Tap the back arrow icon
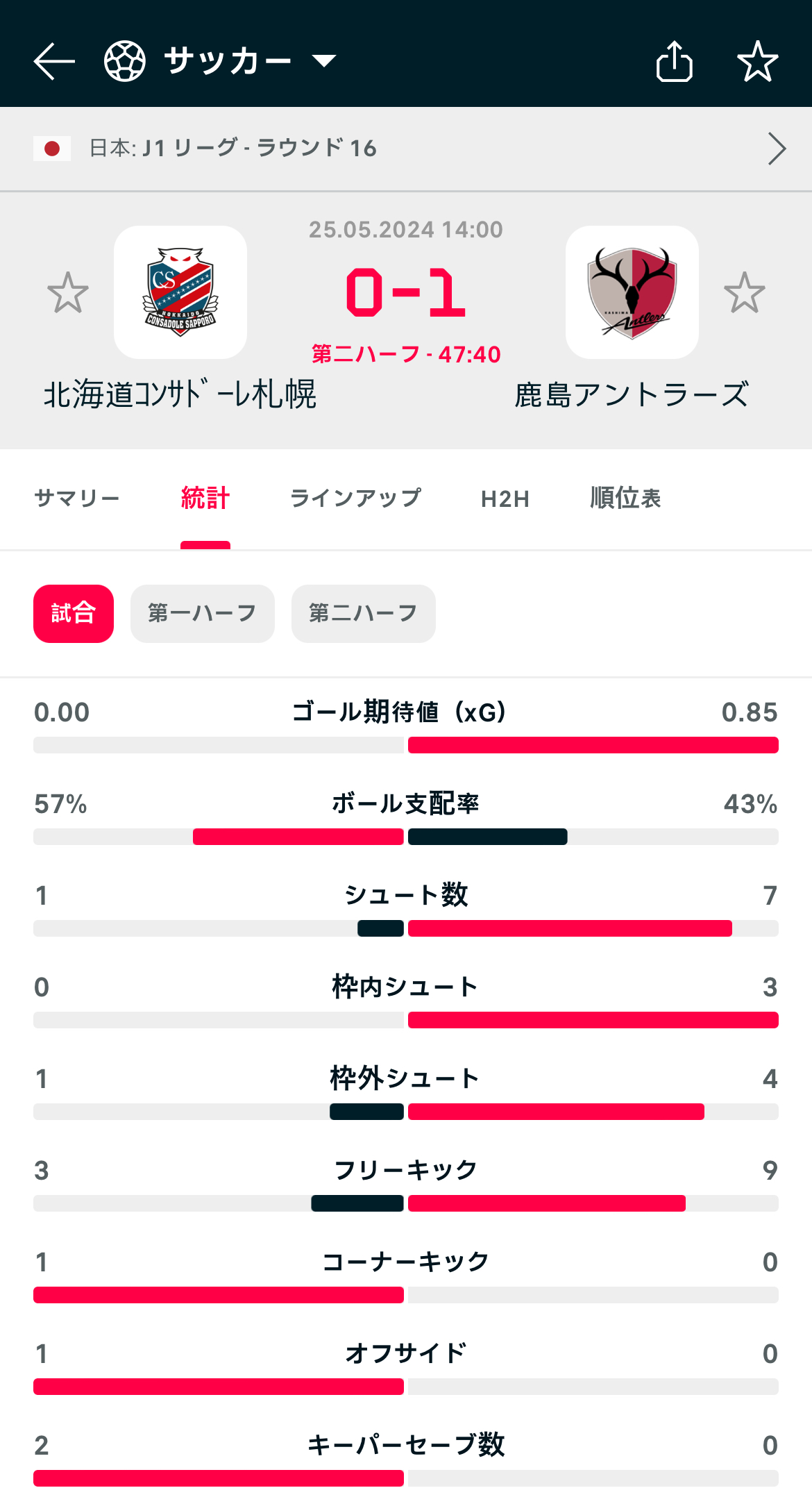 click(x=54, y=61)
